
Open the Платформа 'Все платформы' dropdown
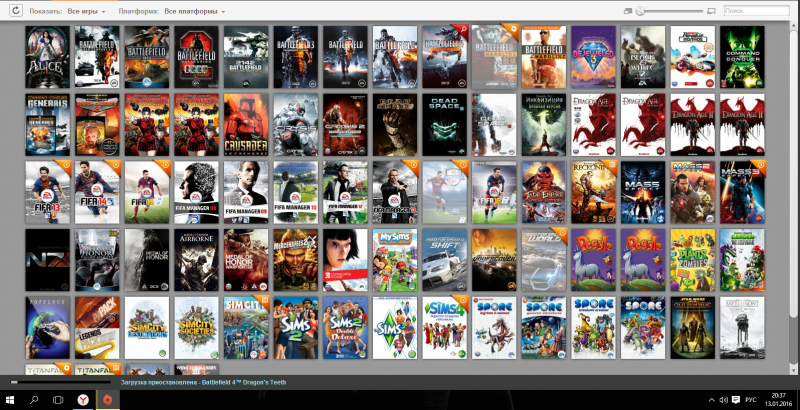pos(194,11)
